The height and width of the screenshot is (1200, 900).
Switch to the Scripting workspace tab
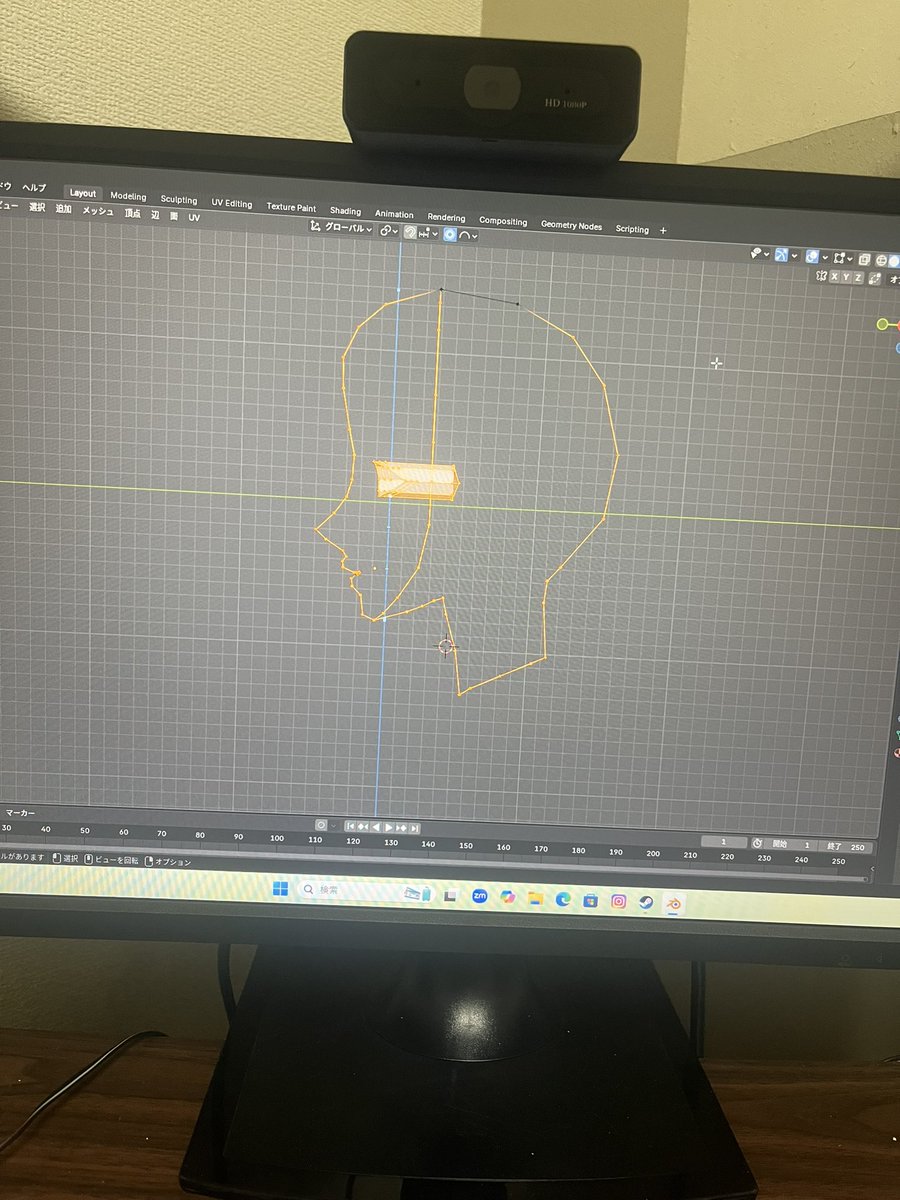(632, 229)
